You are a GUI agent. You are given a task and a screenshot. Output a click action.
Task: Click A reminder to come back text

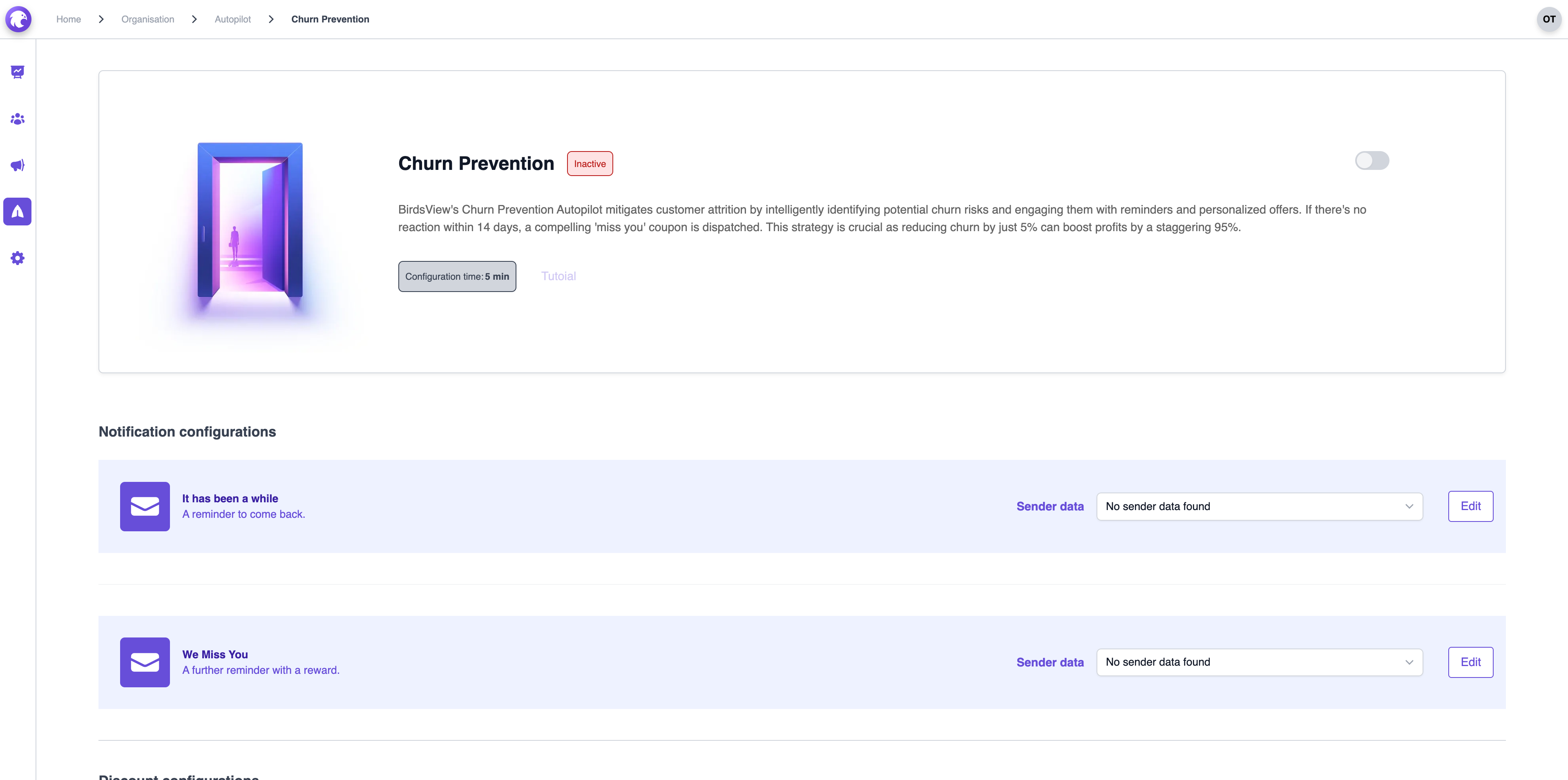point(243,514)
